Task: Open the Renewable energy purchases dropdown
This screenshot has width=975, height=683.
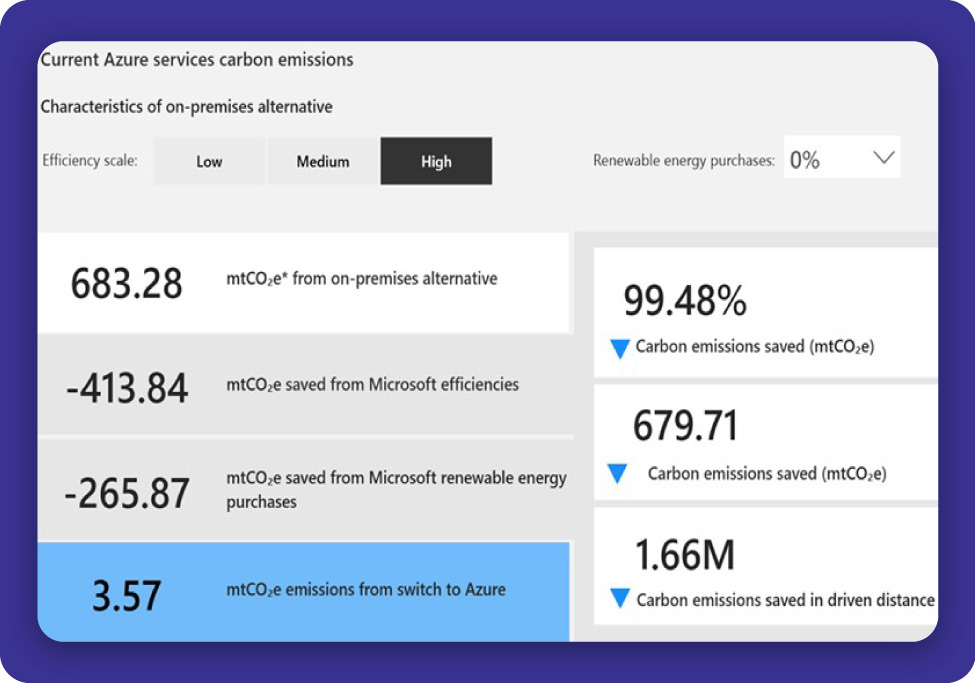Action: point(842,157)
